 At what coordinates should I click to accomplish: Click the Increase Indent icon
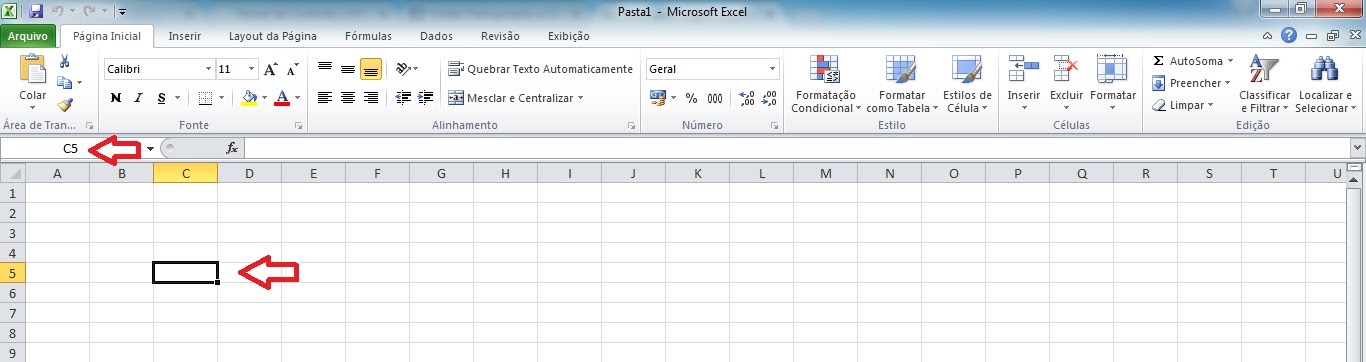(x=426, y=98)
